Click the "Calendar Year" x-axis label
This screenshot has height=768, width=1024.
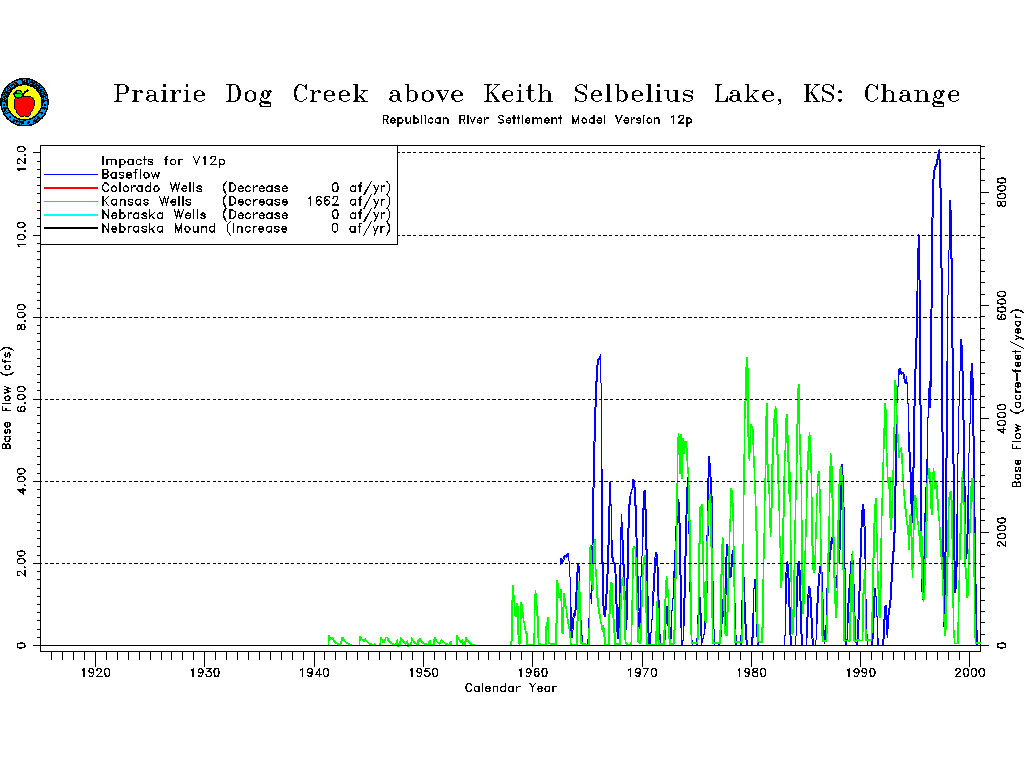511,688
